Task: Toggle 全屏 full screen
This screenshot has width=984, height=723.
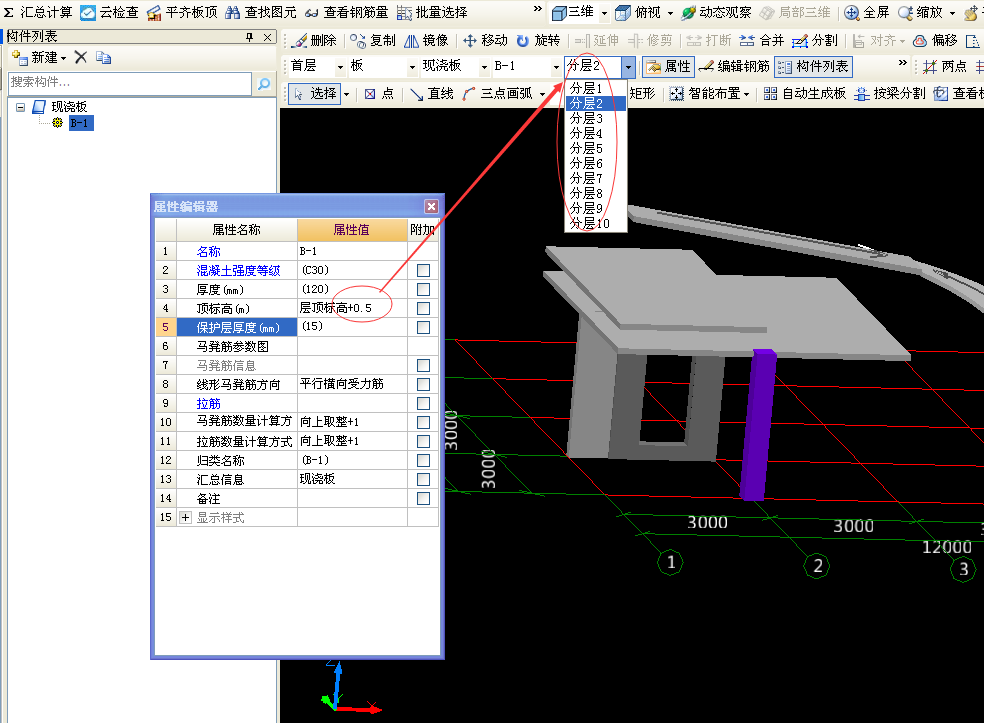Action: (867, 12)
